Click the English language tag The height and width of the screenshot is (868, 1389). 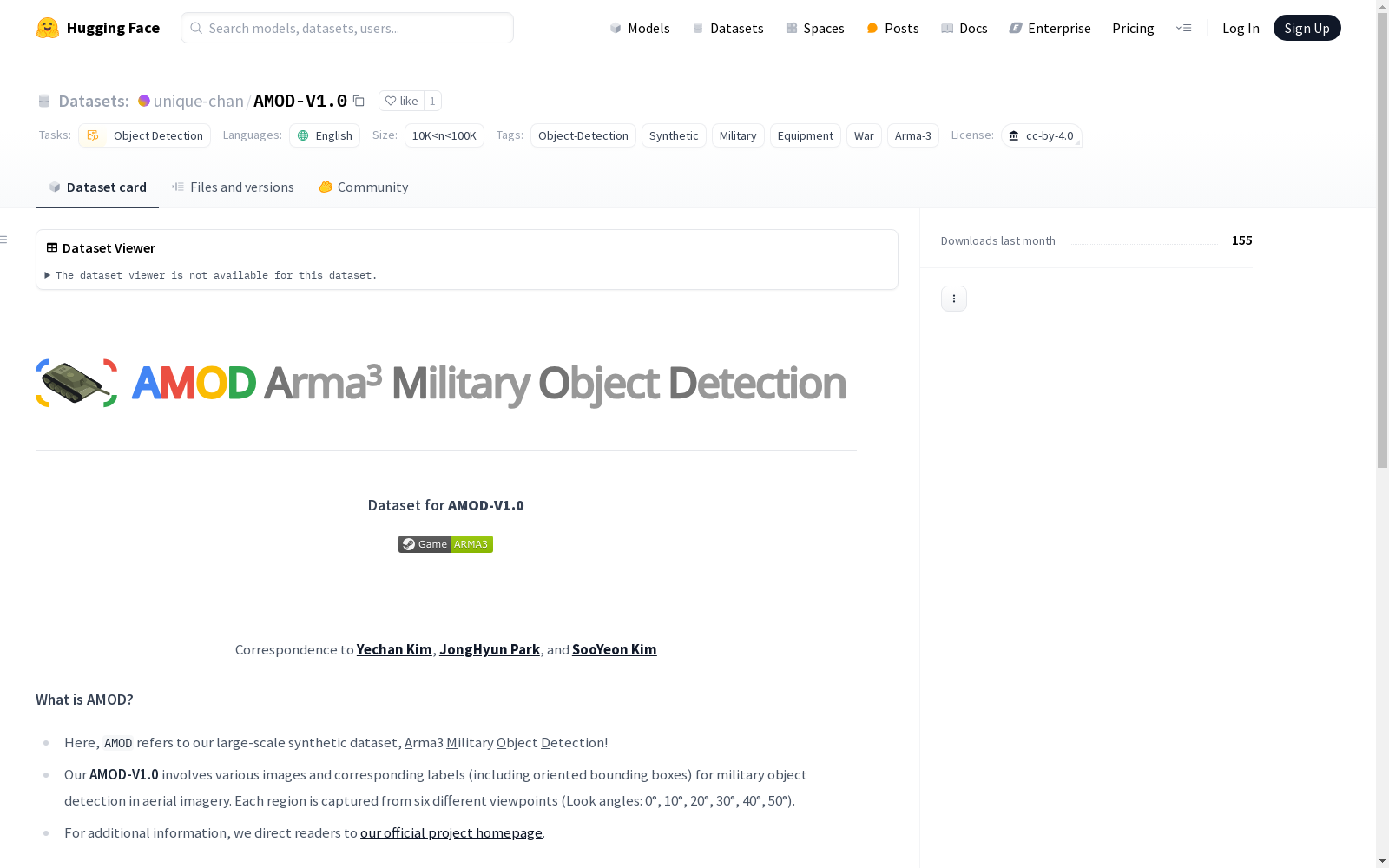click(325, 135)
